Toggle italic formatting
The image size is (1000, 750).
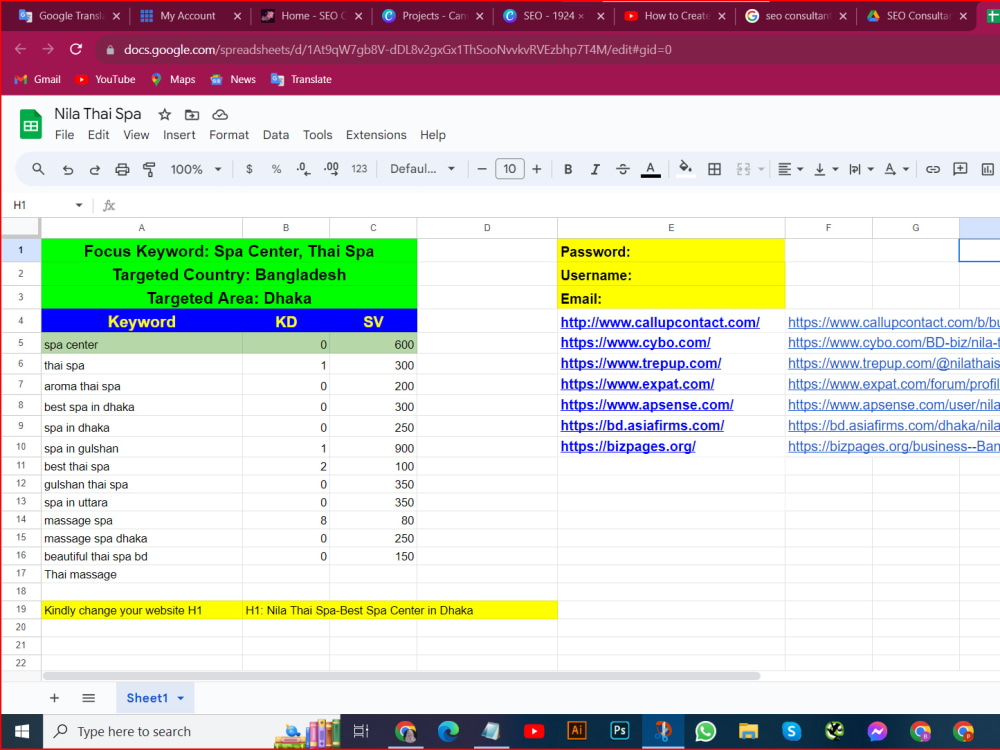click(595, 169)
